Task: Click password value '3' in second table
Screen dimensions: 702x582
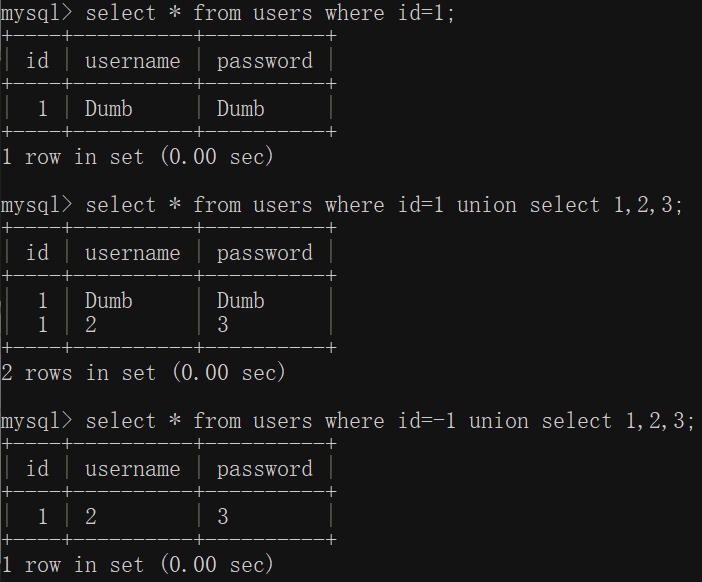Action: pyautogui.click(x=223, y=325)
